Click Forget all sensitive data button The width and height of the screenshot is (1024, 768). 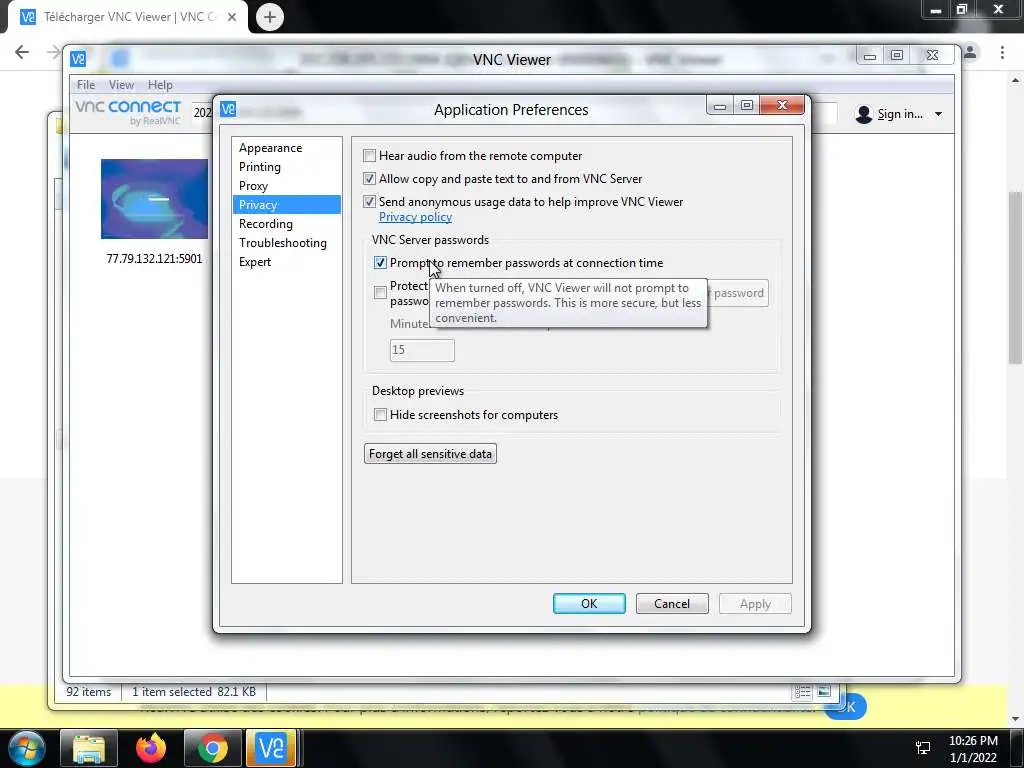tap(430, 454)
